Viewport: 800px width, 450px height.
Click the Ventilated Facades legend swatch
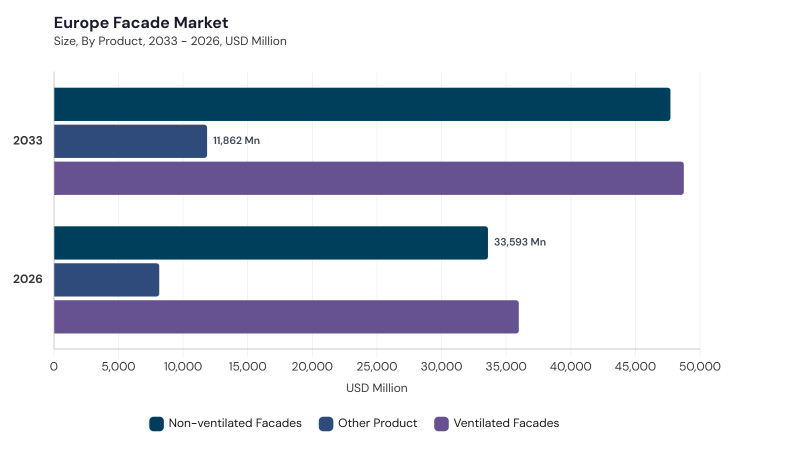(x=441, y=423)
